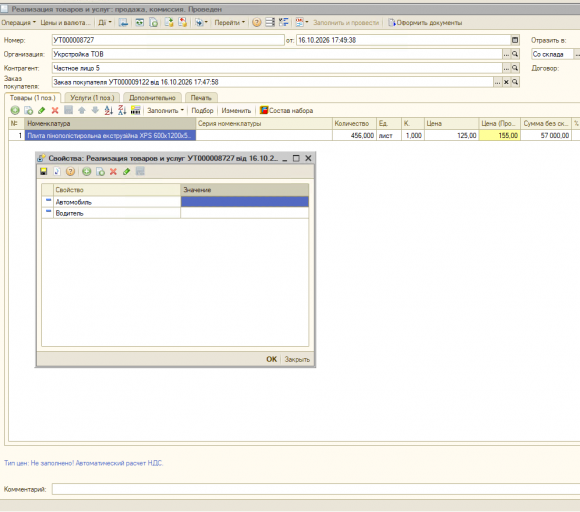Image resolution: width=580 pixels, height=512 pixels.
Task: Select the Автомобиль value cell
Action: 245,202
